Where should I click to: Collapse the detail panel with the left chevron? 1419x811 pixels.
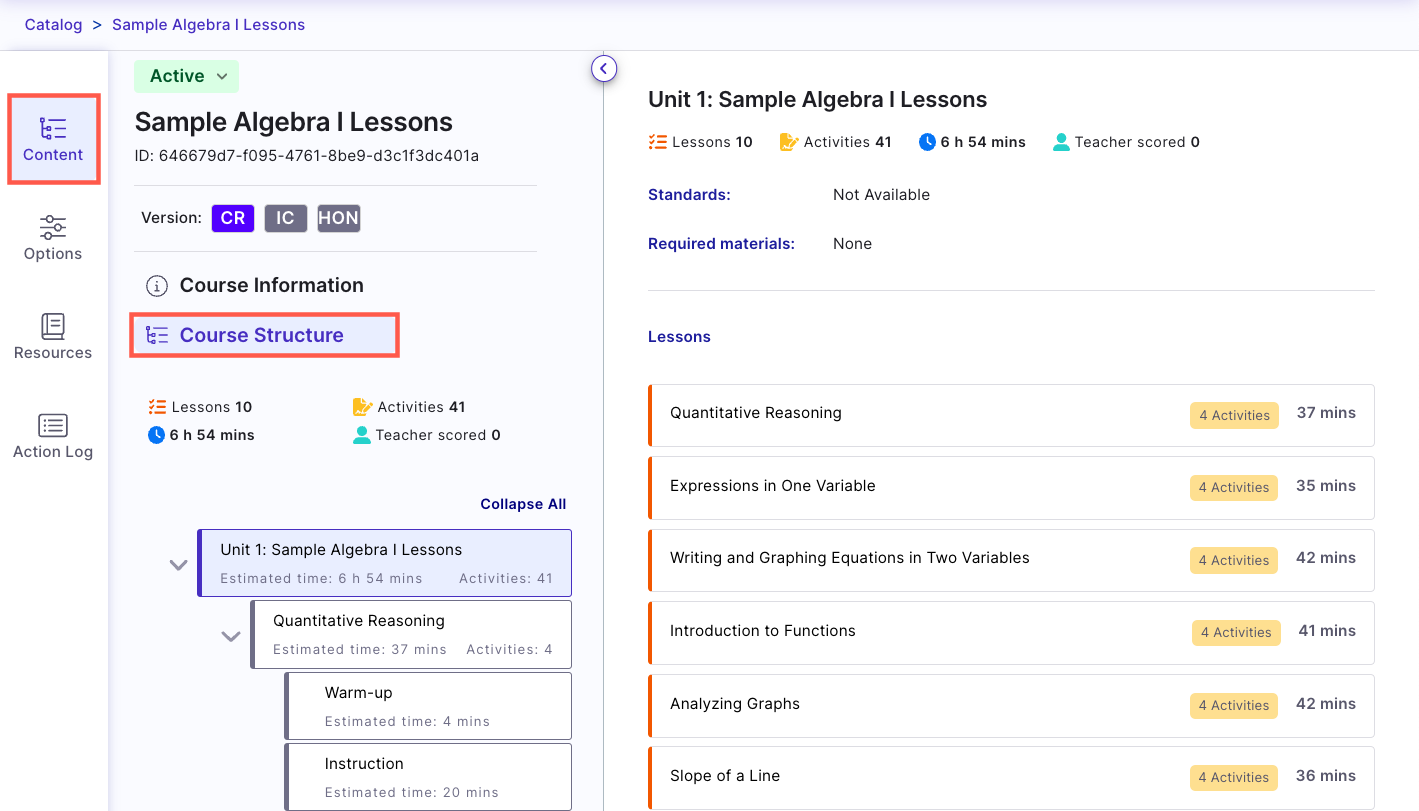point(604,68)
